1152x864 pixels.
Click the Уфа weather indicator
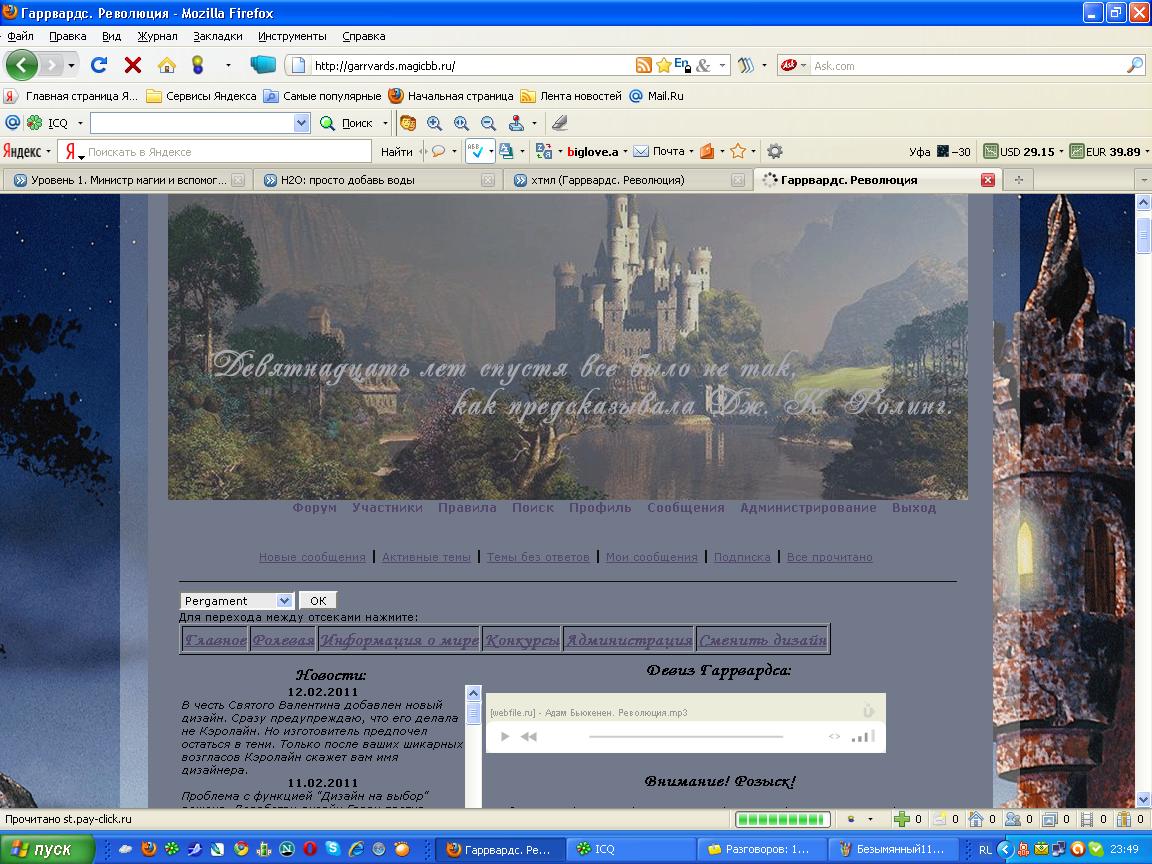[x=940, y=151]
